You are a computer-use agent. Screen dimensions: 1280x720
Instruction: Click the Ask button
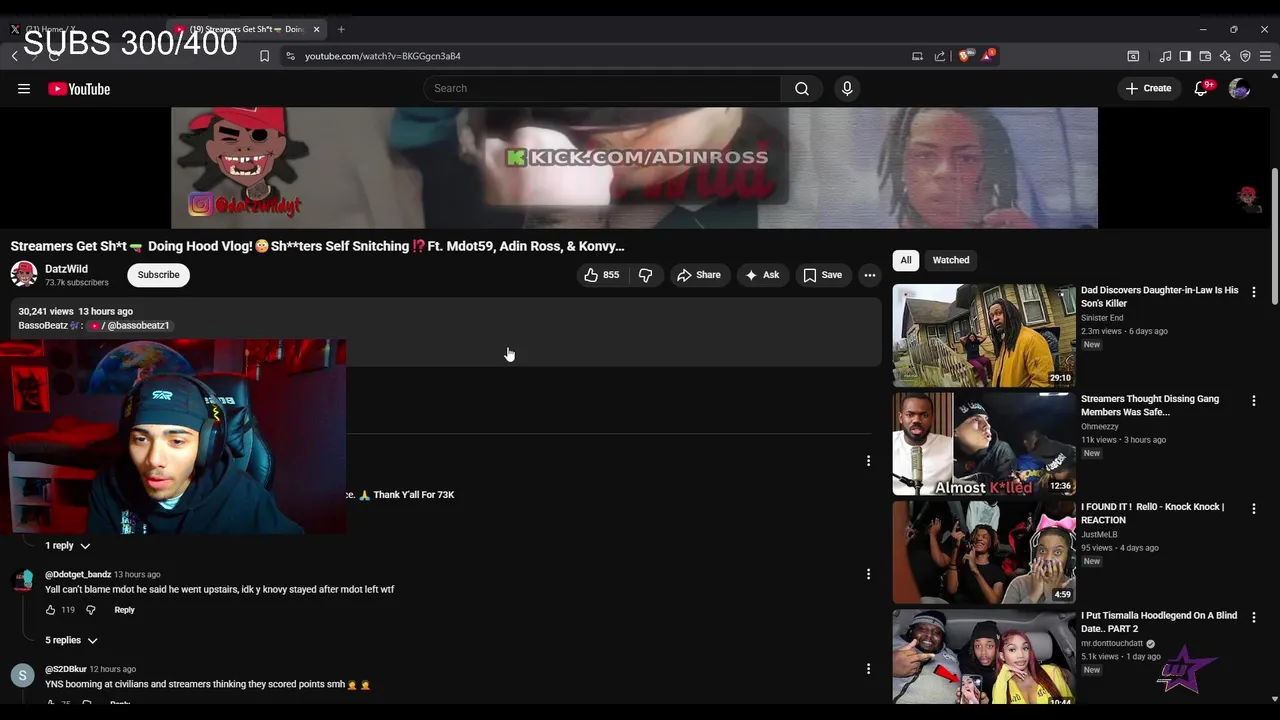762,275
